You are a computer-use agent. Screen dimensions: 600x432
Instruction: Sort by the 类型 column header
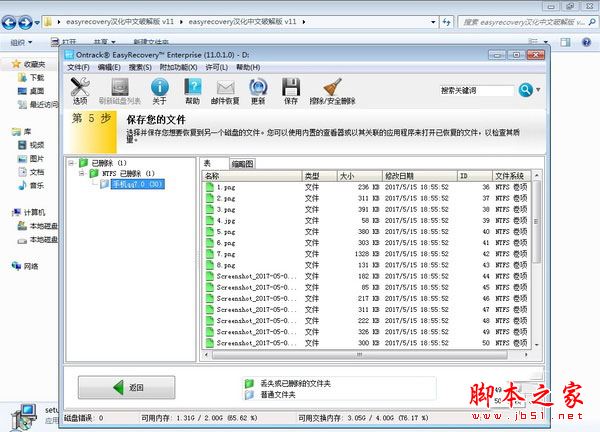tap(320, 176)
